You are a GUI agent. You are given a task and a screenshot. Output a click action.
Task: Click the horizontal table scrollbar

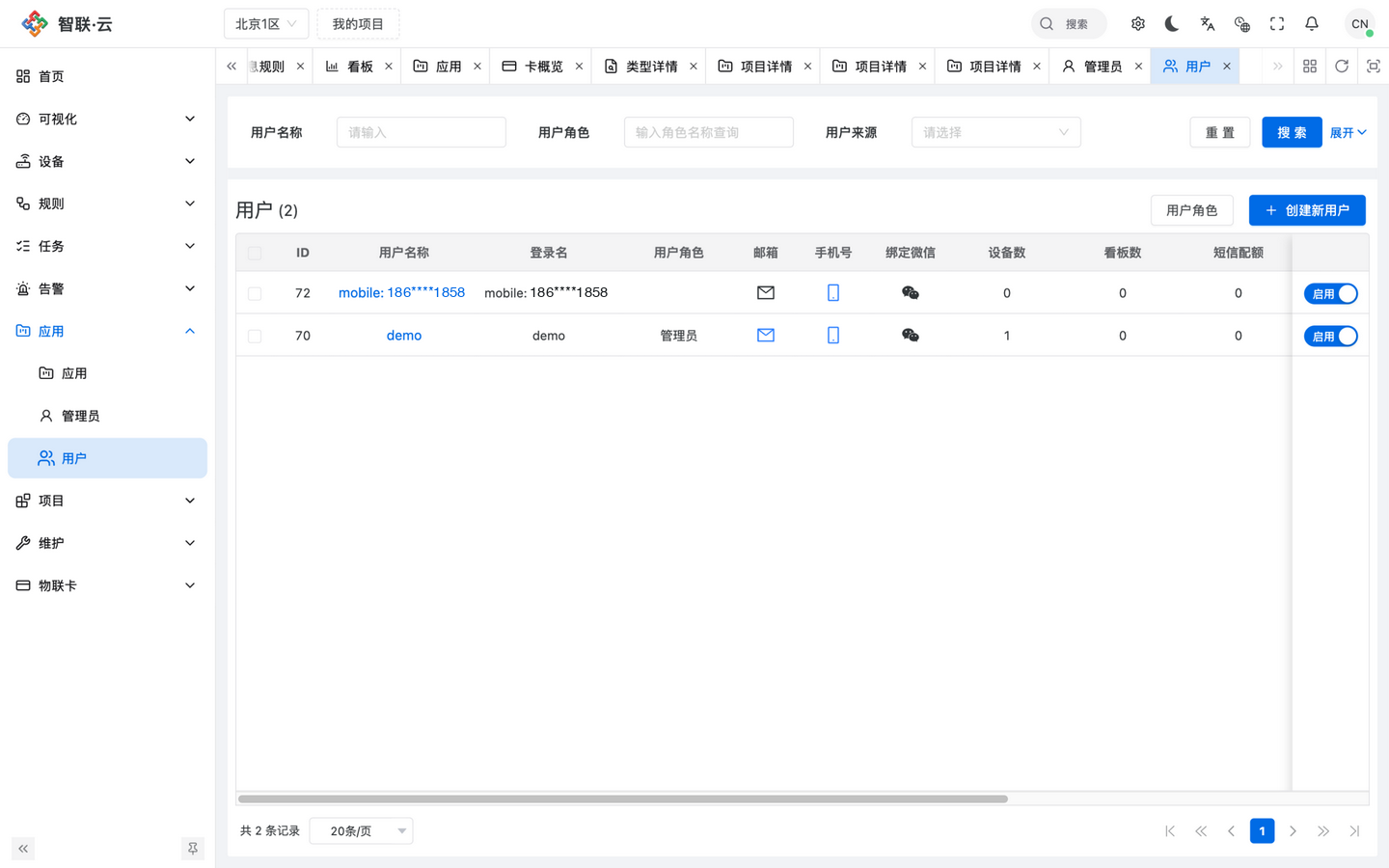pos(623,799)
